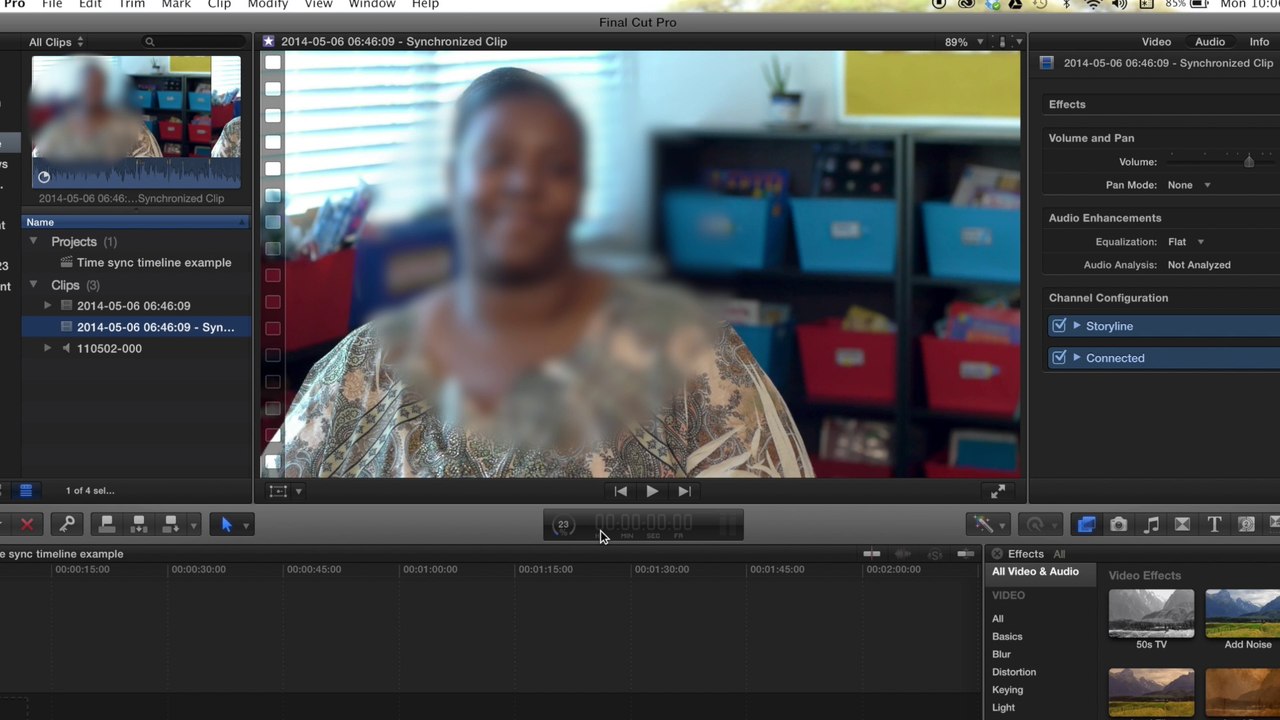1280x720 pixels.
Task: Show the Effects browser blue icon
Action: pyautogui.click(x=1086, y=524)
